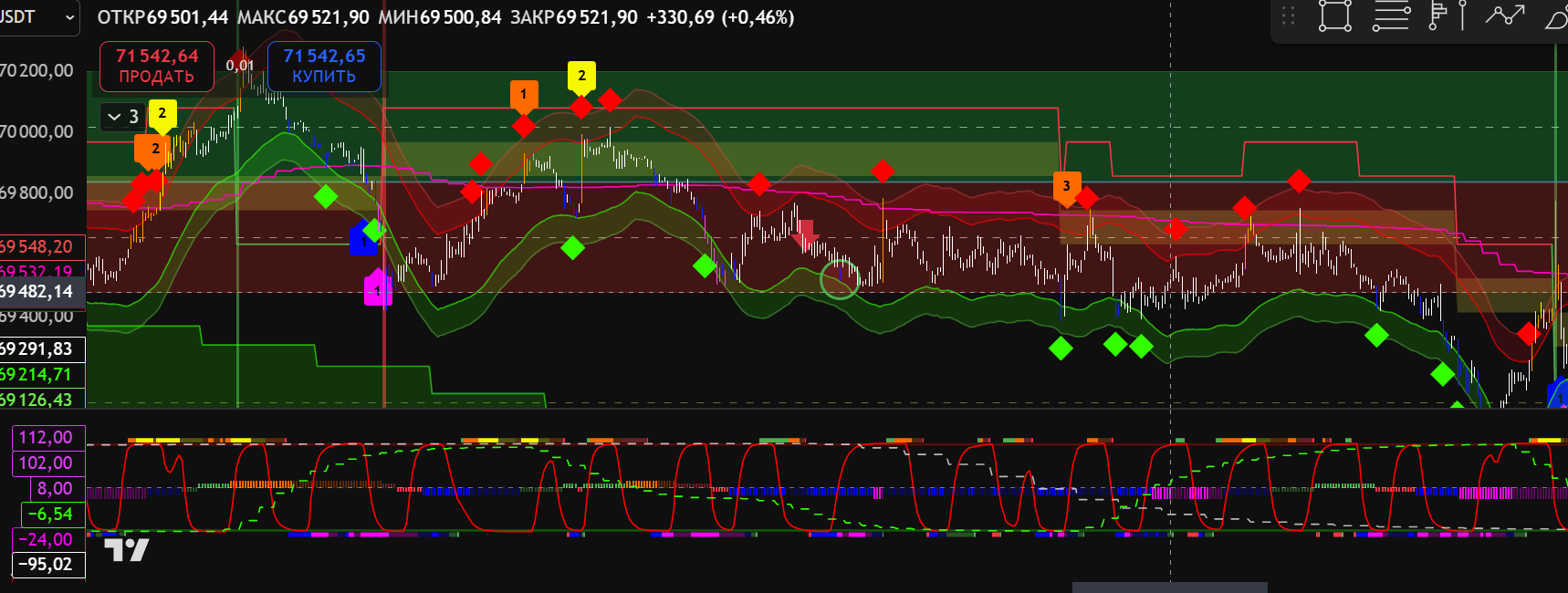The height and width of the screenshot is (593, 1568).
Task: Click the TradingView logo
Action: click(x=126, y=549)
